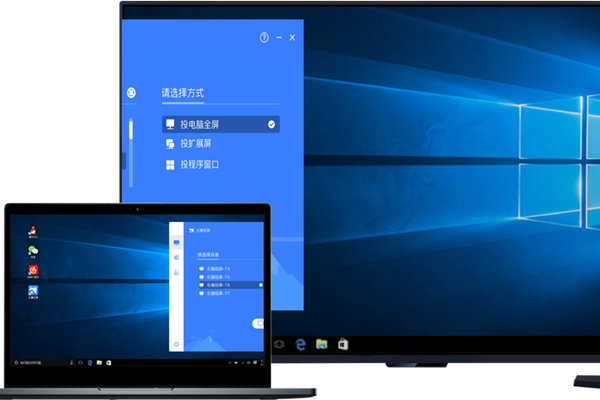
Task: Click the settings gear in laptop app sidebar
Action: click(x=176, y=343)
